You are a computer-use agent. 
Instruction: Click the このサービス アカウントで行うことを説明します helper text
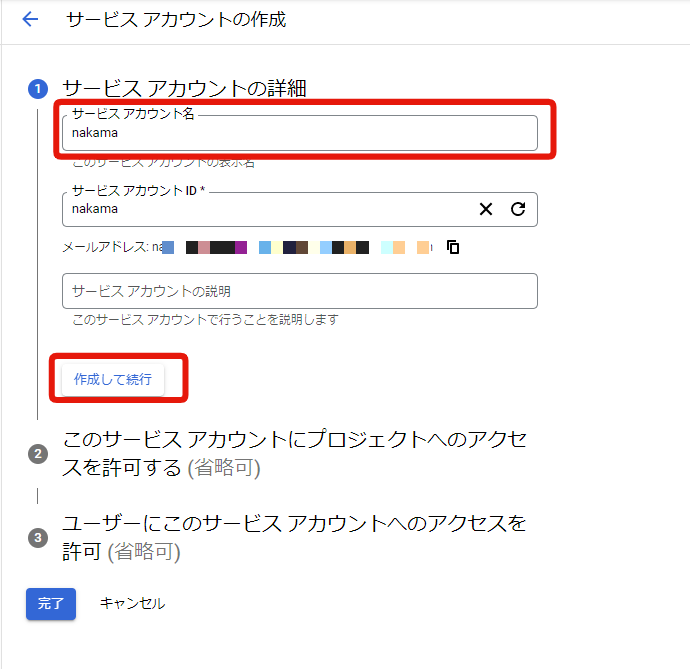point(206,319)
